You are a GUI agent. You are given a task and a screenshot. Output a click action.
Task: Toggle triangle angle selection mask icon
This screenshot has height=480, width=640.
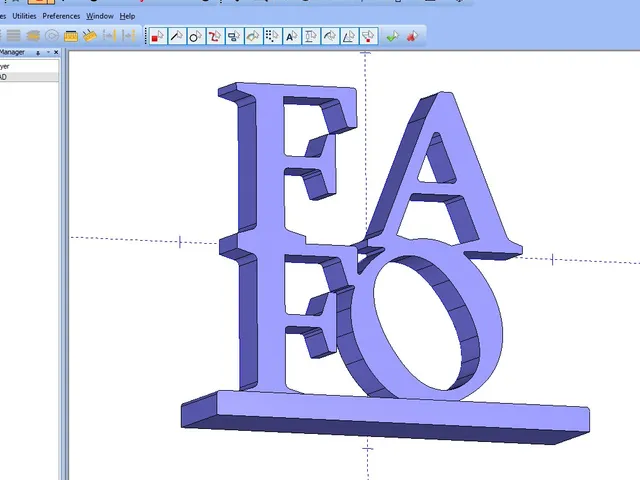(349, 36)
